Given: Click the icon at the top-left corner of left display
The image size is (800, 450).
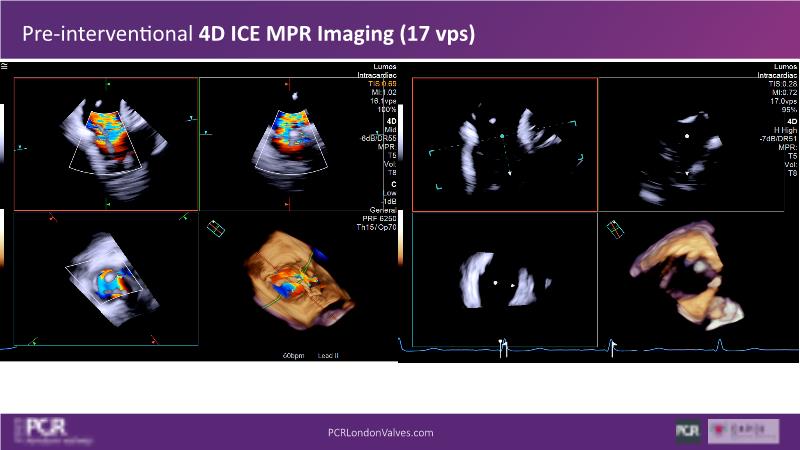Looking at the screenshot, I should pos(4,66).
